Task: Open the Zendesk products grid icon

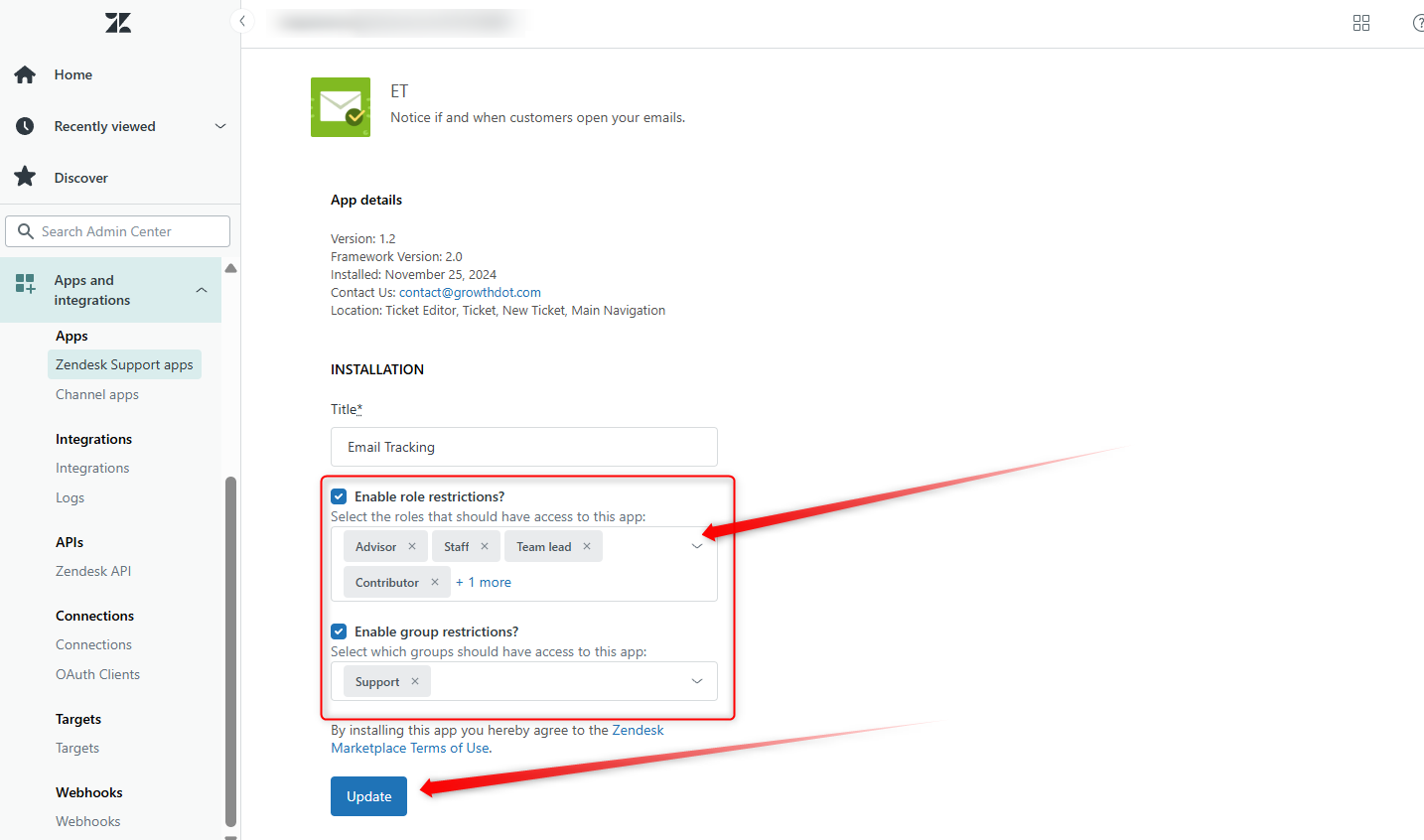Action: [x=1361, y=23]
